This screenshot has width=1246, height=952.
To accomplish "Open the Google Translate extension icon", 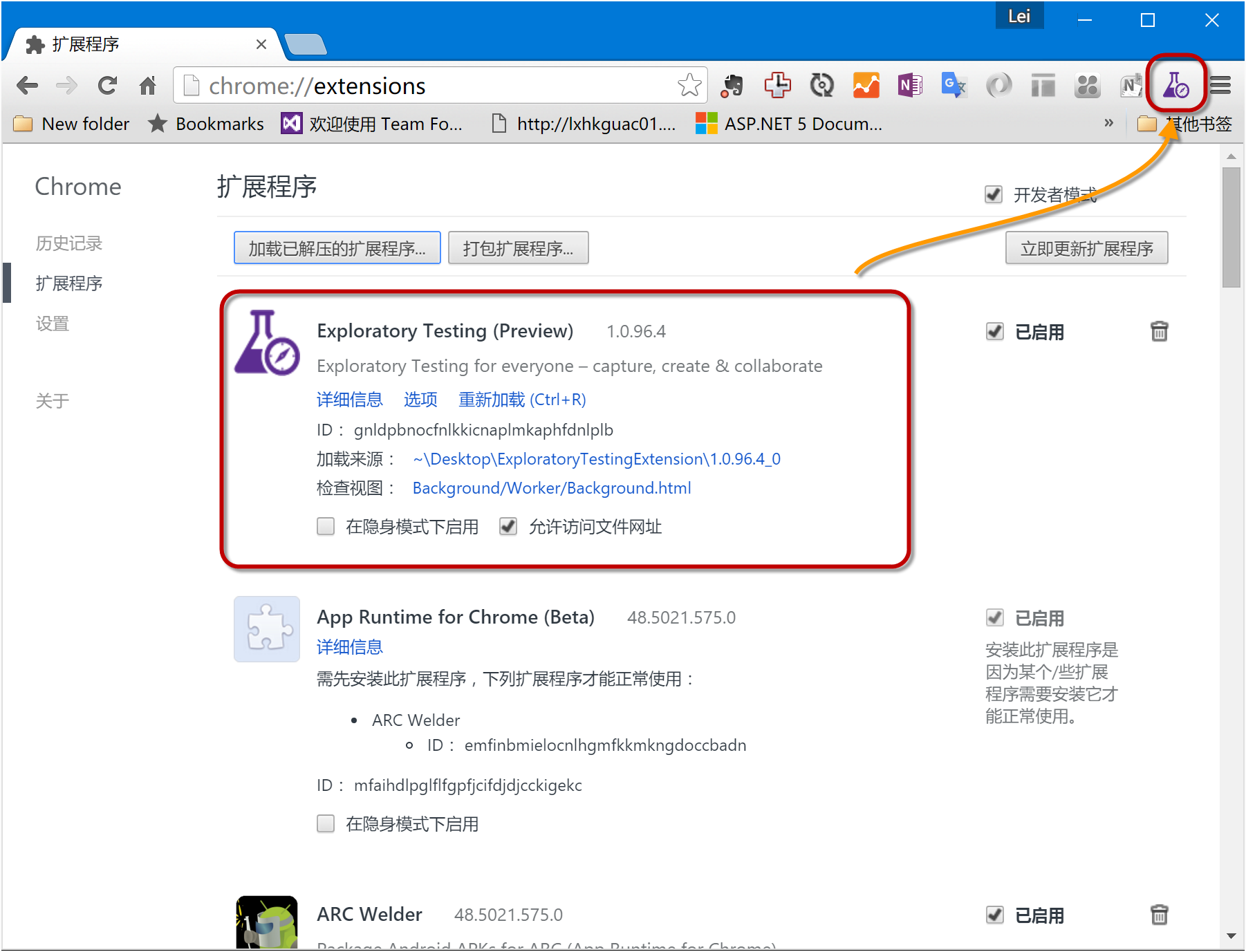I will pyautogui.click(x=954, y=86).
